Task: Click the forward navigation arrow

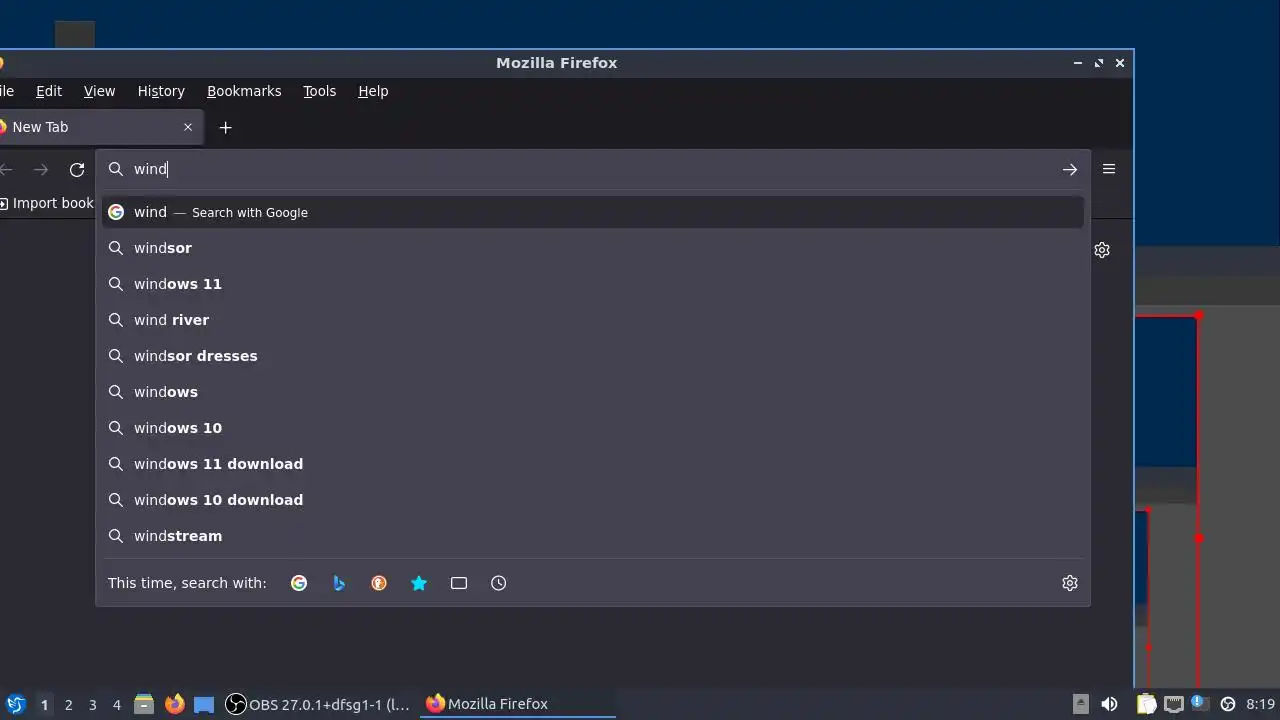Action: [41, 170]
